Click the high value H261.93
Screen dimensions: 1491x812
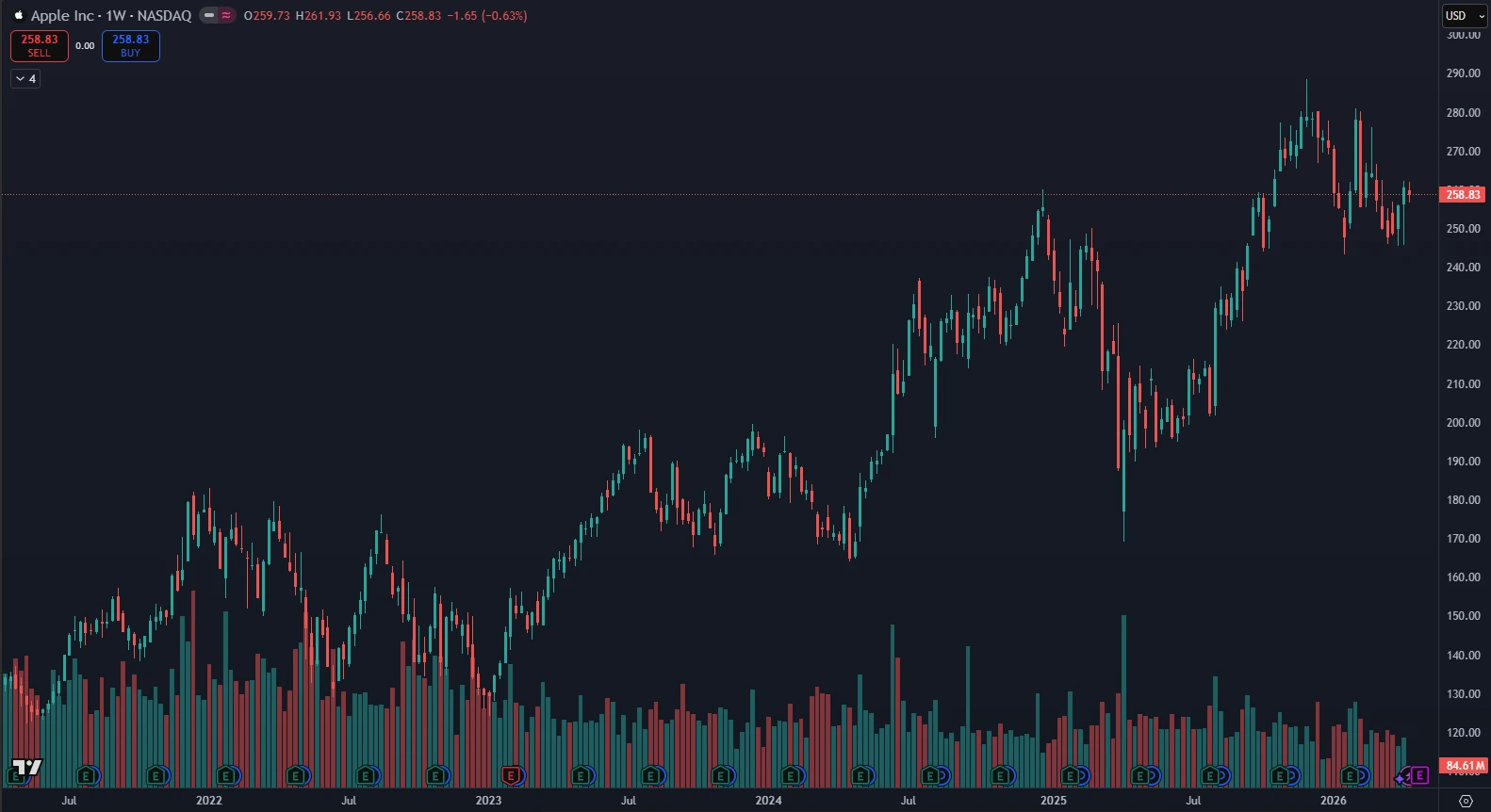(x=319, y=16)
